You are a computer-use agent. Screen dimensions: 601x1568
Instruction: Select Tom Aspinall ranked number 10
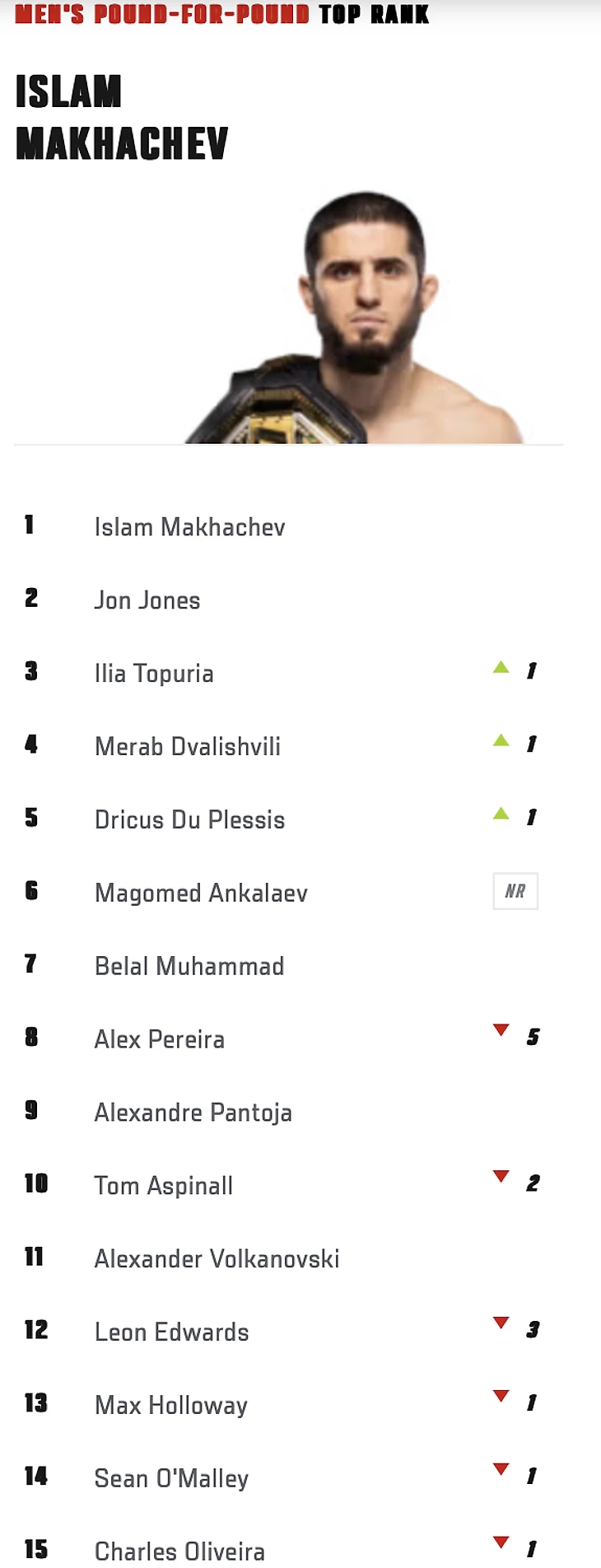pyautogui.click(x=164, y=1186)
